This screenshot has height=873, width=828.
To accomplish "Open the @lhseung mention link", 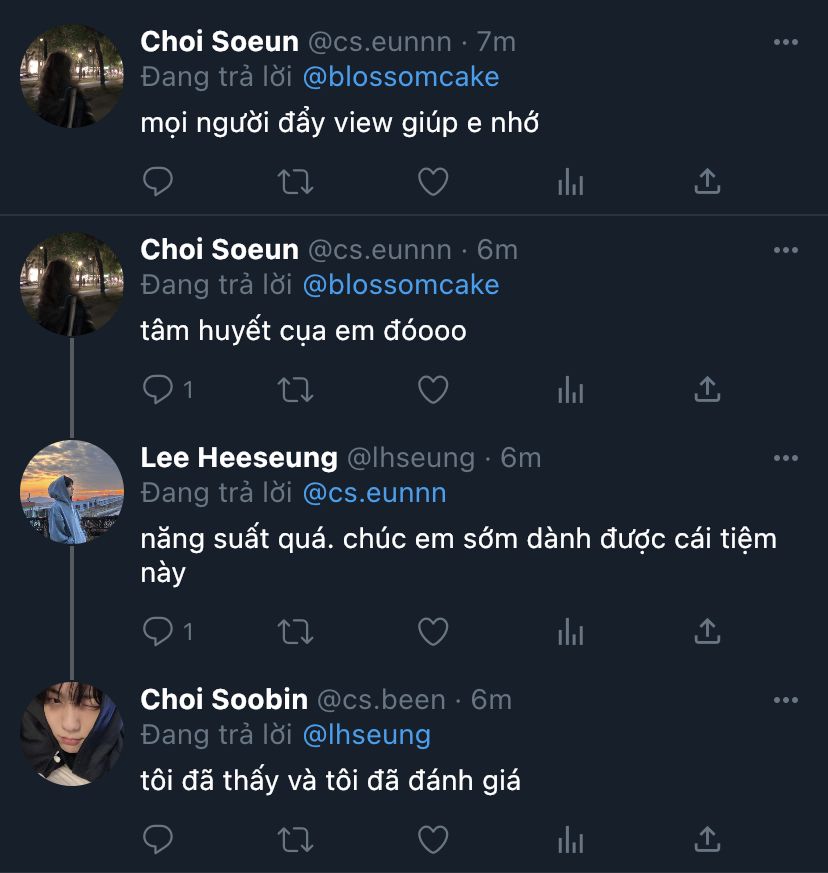I will [x=366, y=735].
